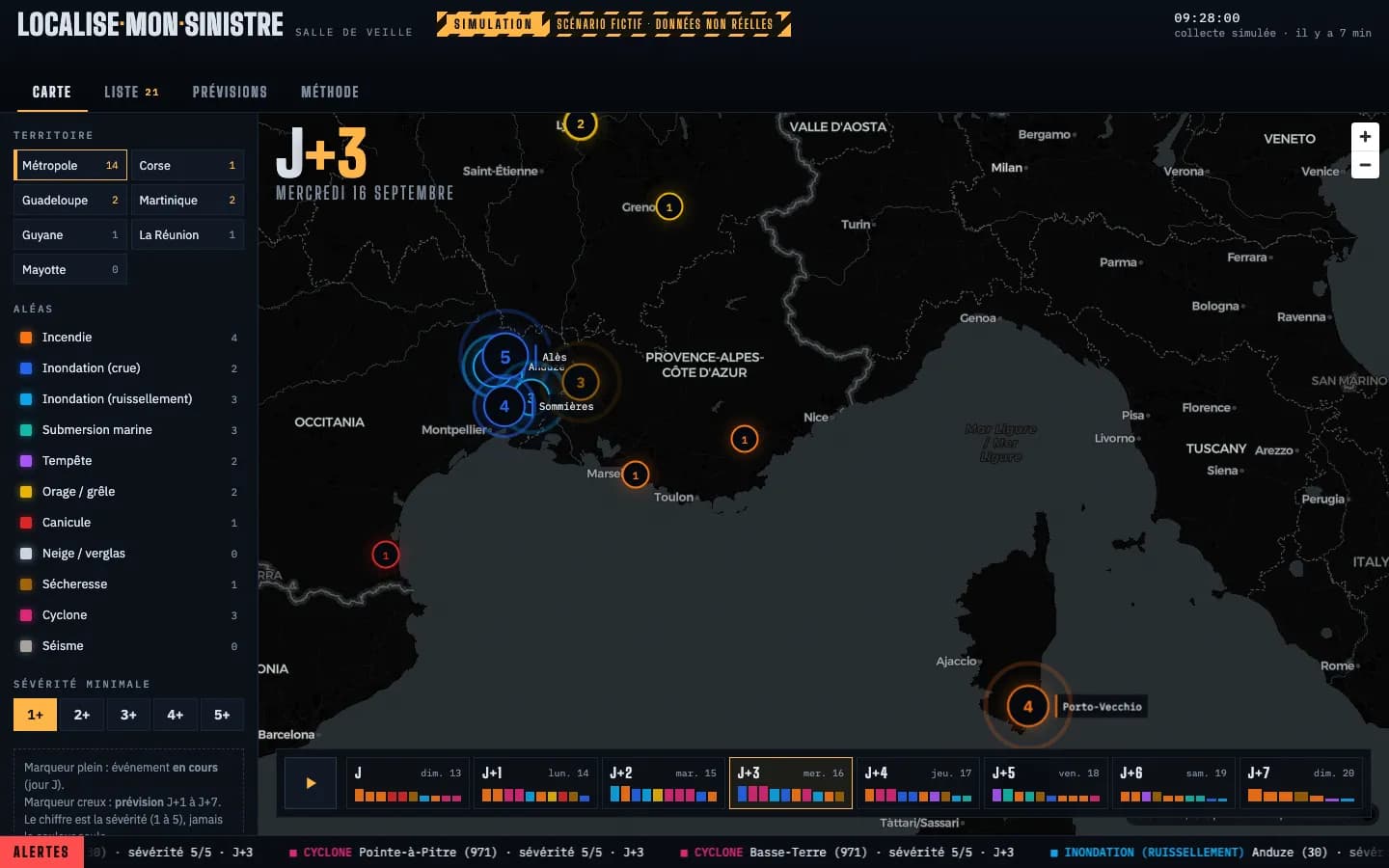Set minimum severity to 2+
The width and height of the screenshot is (1389, 868).
click(82, 715)
